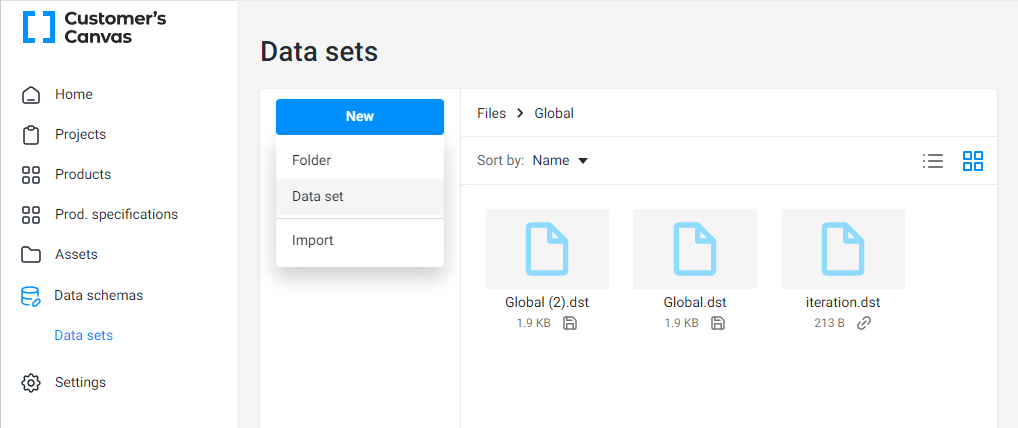Choose Folder from the New menu
Image resolution: width=1018 pixels, height=428 pixels.
pyautogui.click(x=360, y=160)
